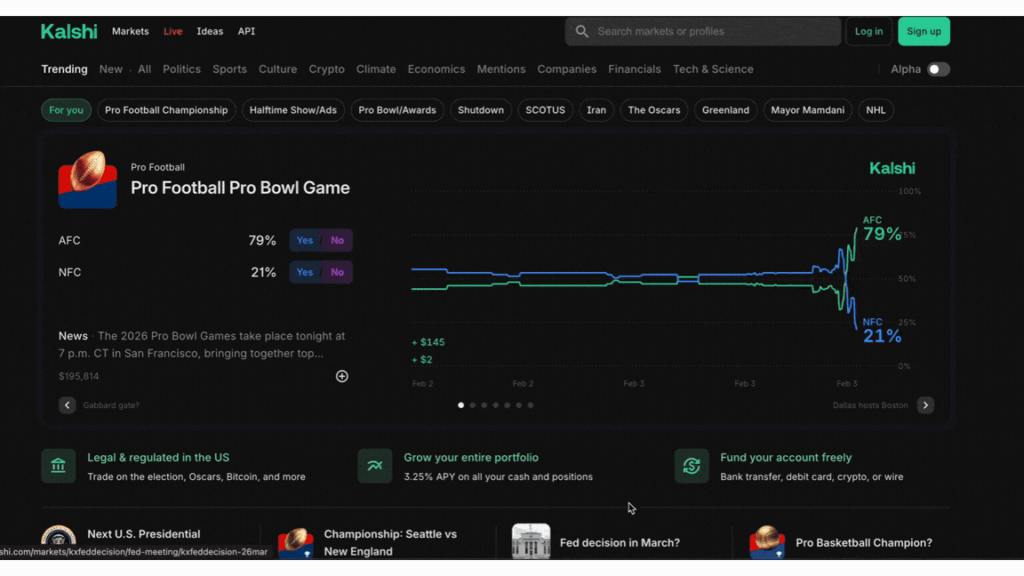Click the Kalshi logo

(69, 31)
